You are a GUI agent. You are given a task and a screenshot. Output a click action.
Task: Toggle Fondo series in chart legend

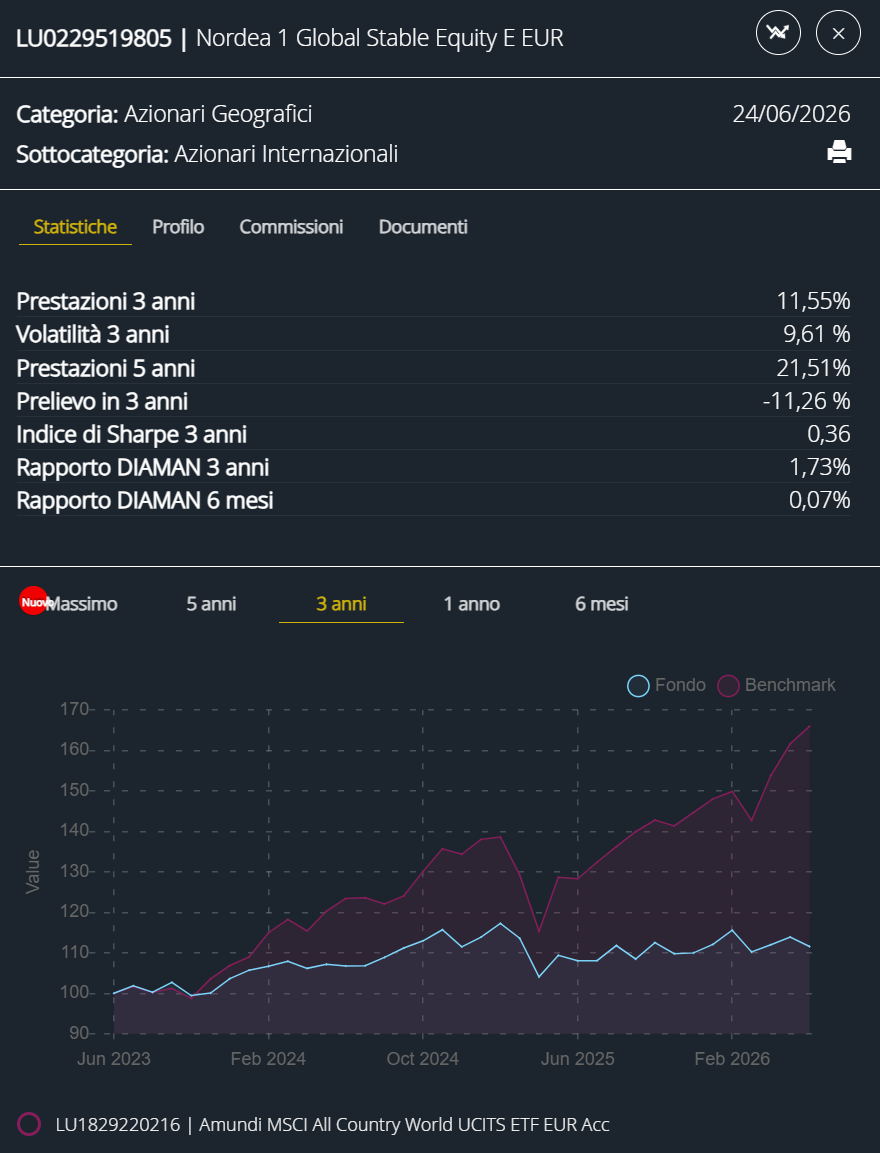[x=666, y=685]
